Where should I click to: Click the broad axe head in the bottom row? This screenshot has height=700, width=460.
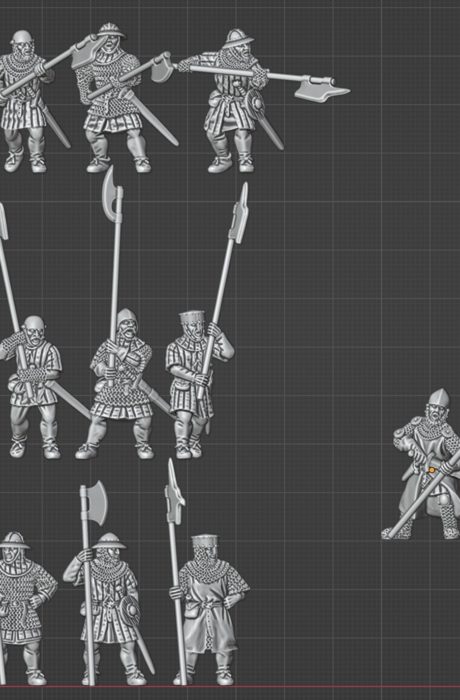click(95, 503)
